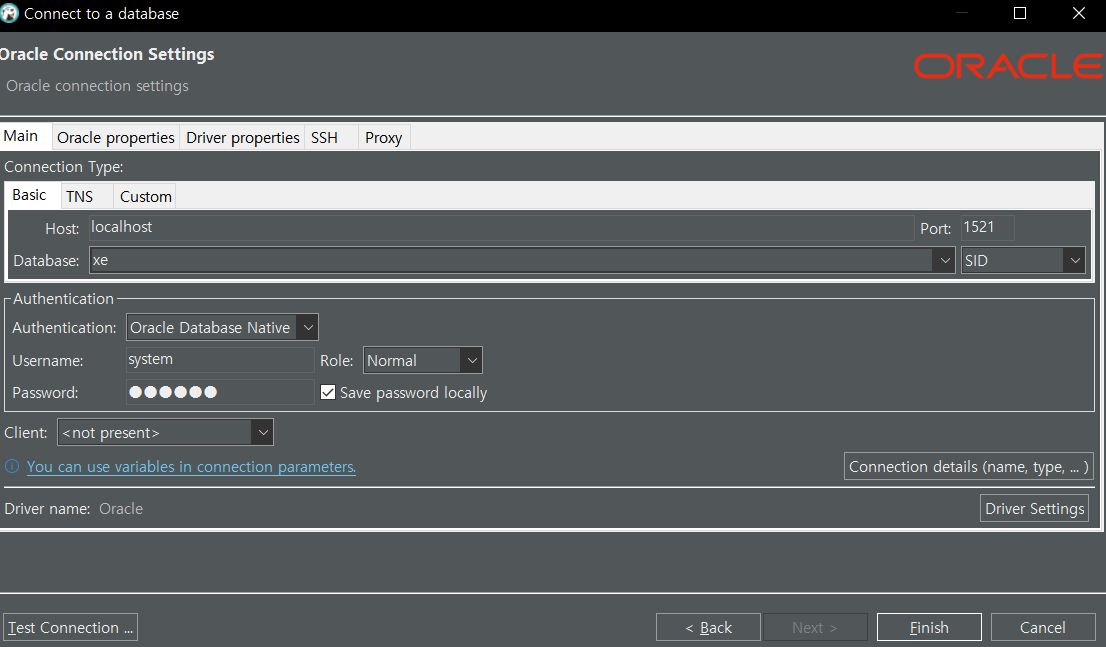
Task: Select the Custom connection type tab
Action: 145,197
